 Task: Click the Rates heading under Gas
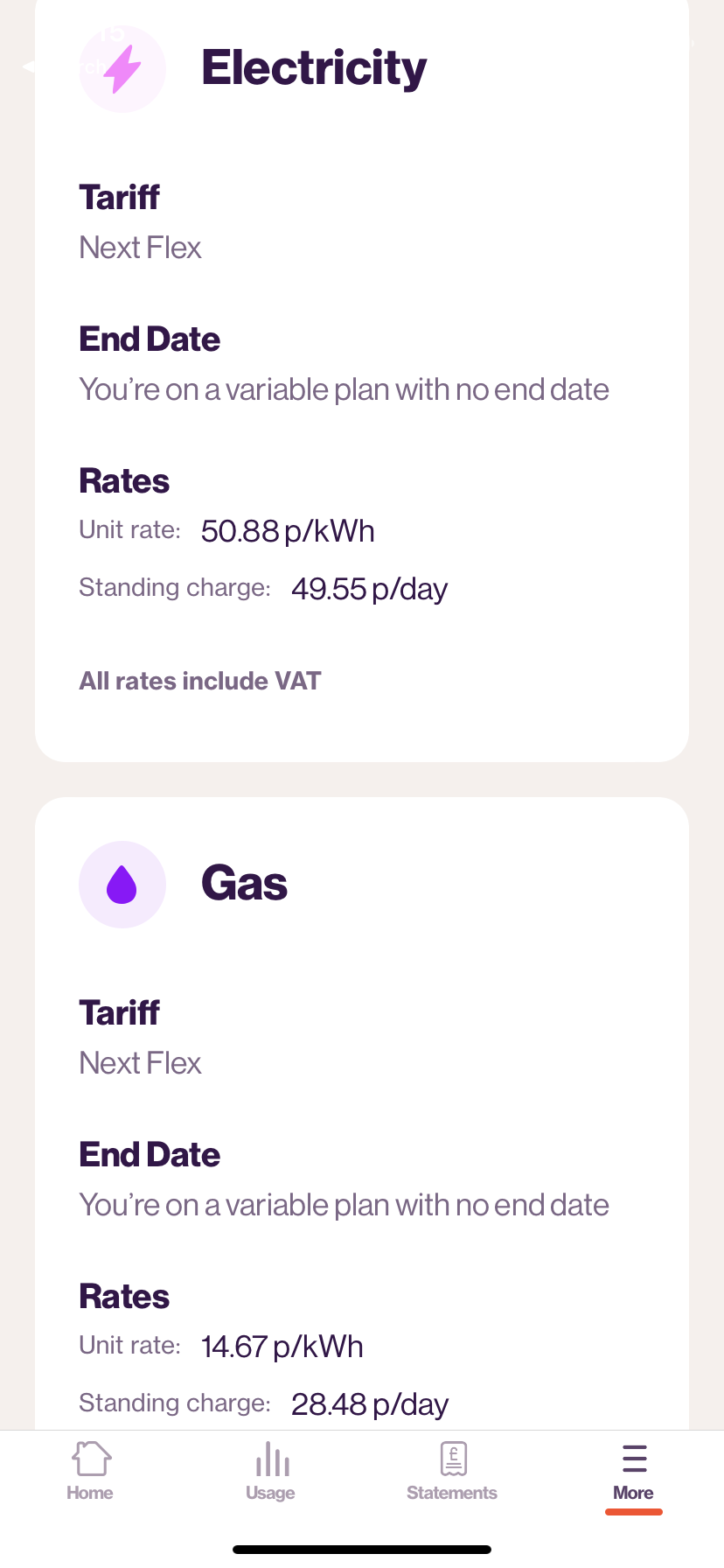pyautogui.click(x=124, y=1297)
